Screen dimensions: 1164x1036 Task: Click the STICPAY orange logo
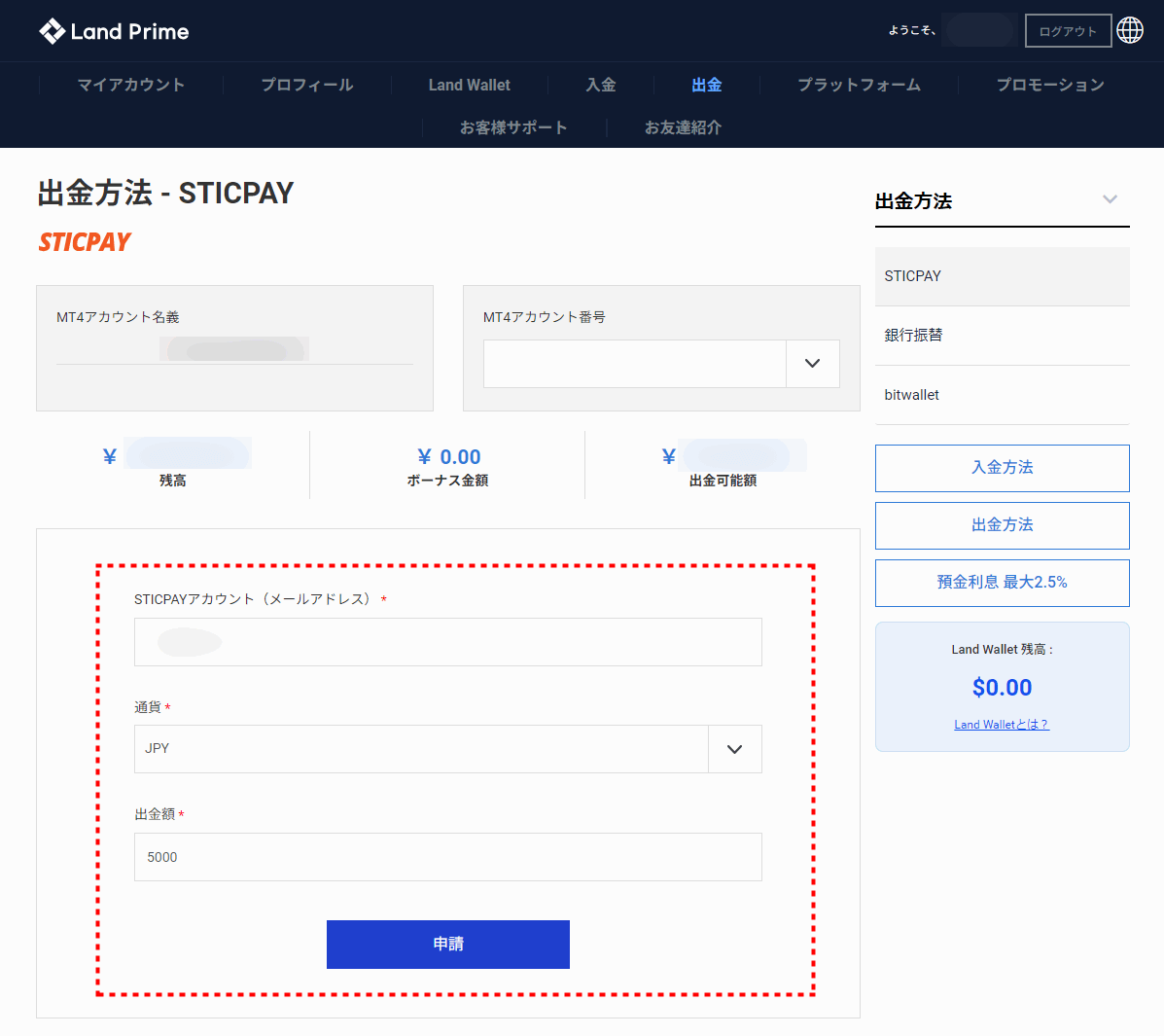[85, 242]
